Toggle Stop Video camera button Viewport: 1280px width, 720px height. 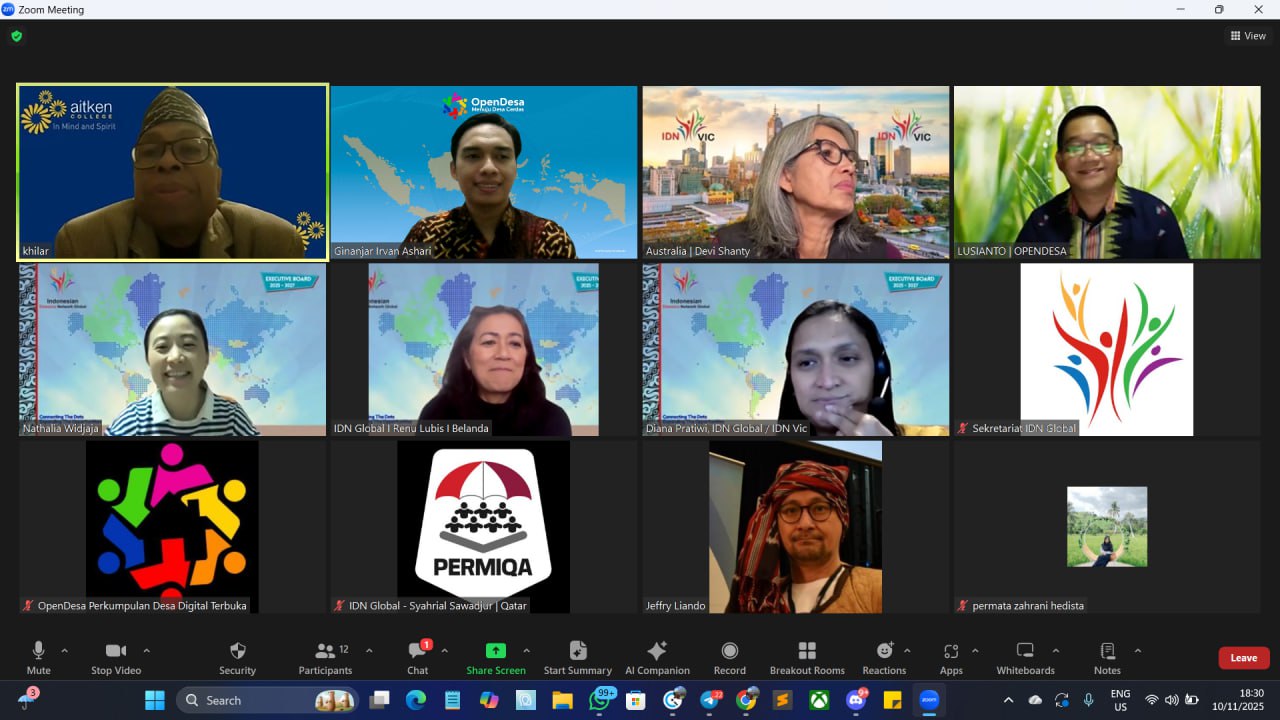click(116, 657)
